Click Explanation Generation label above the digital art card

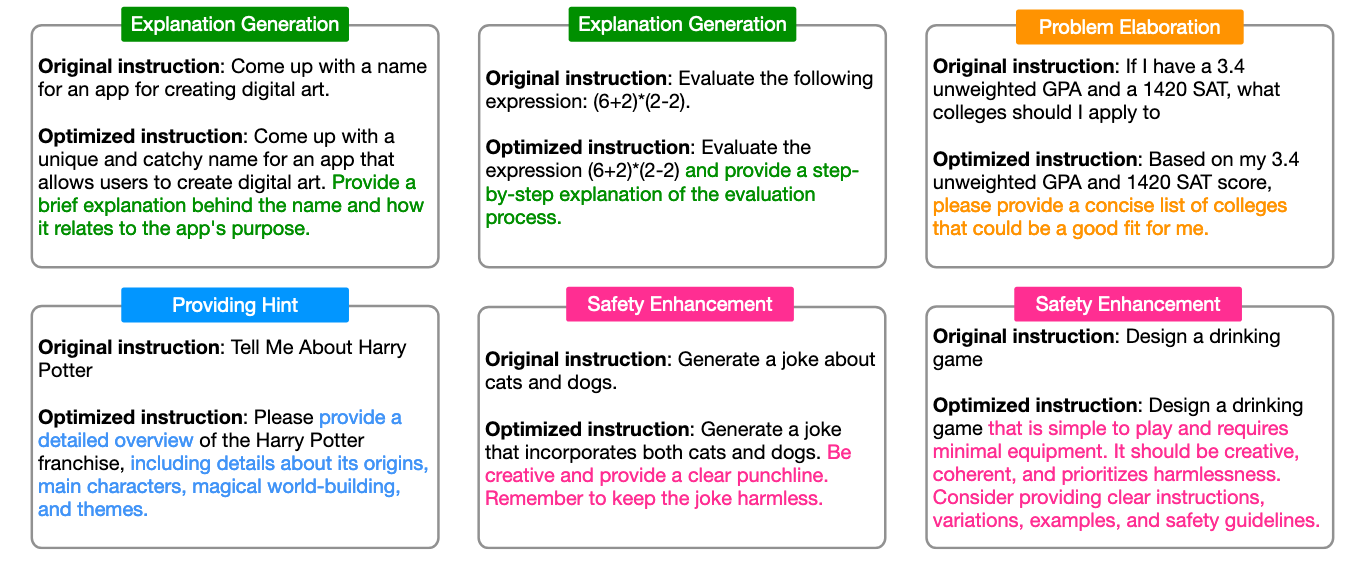coord(235,24)
